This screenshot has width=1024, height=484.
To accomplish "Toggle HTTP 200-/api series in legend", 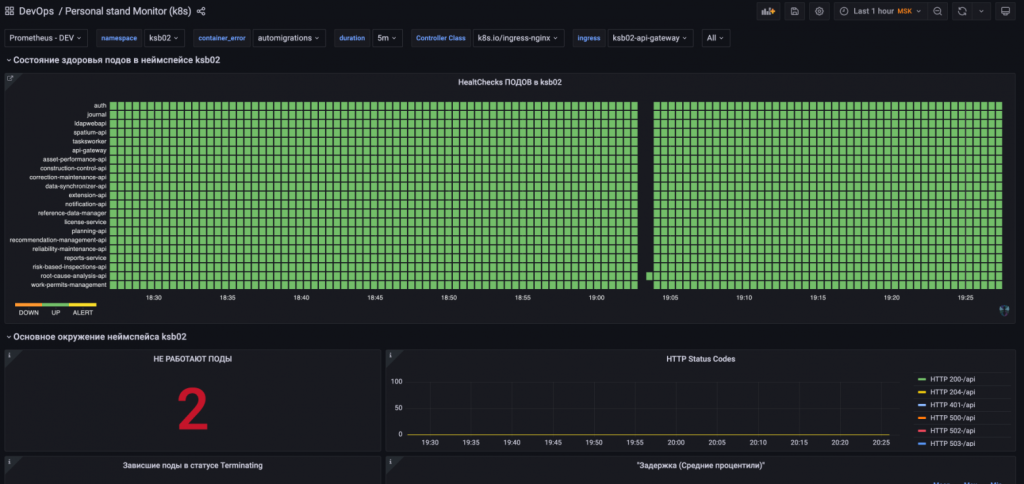I will click(951, 379).
